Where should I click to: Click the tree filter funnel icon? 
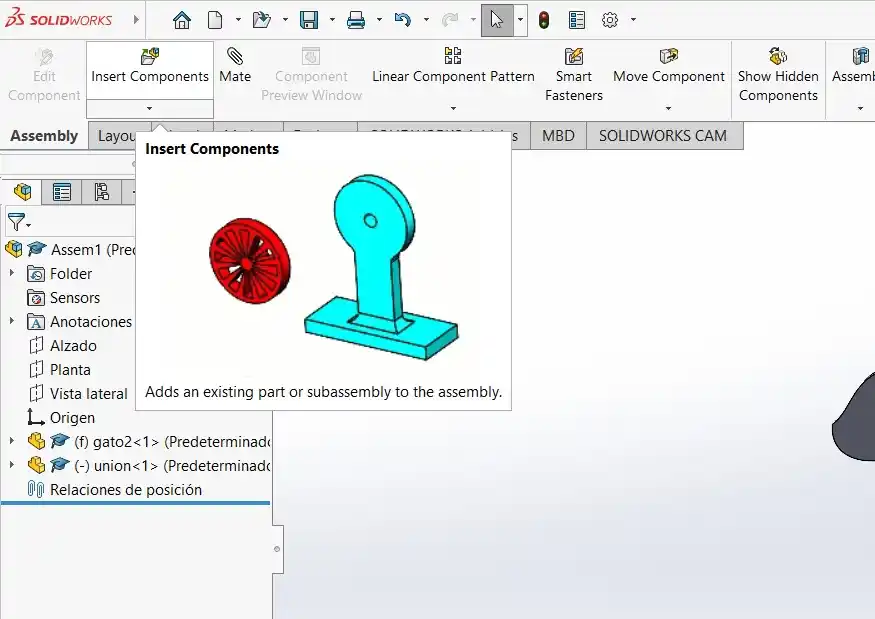[17, 222]
